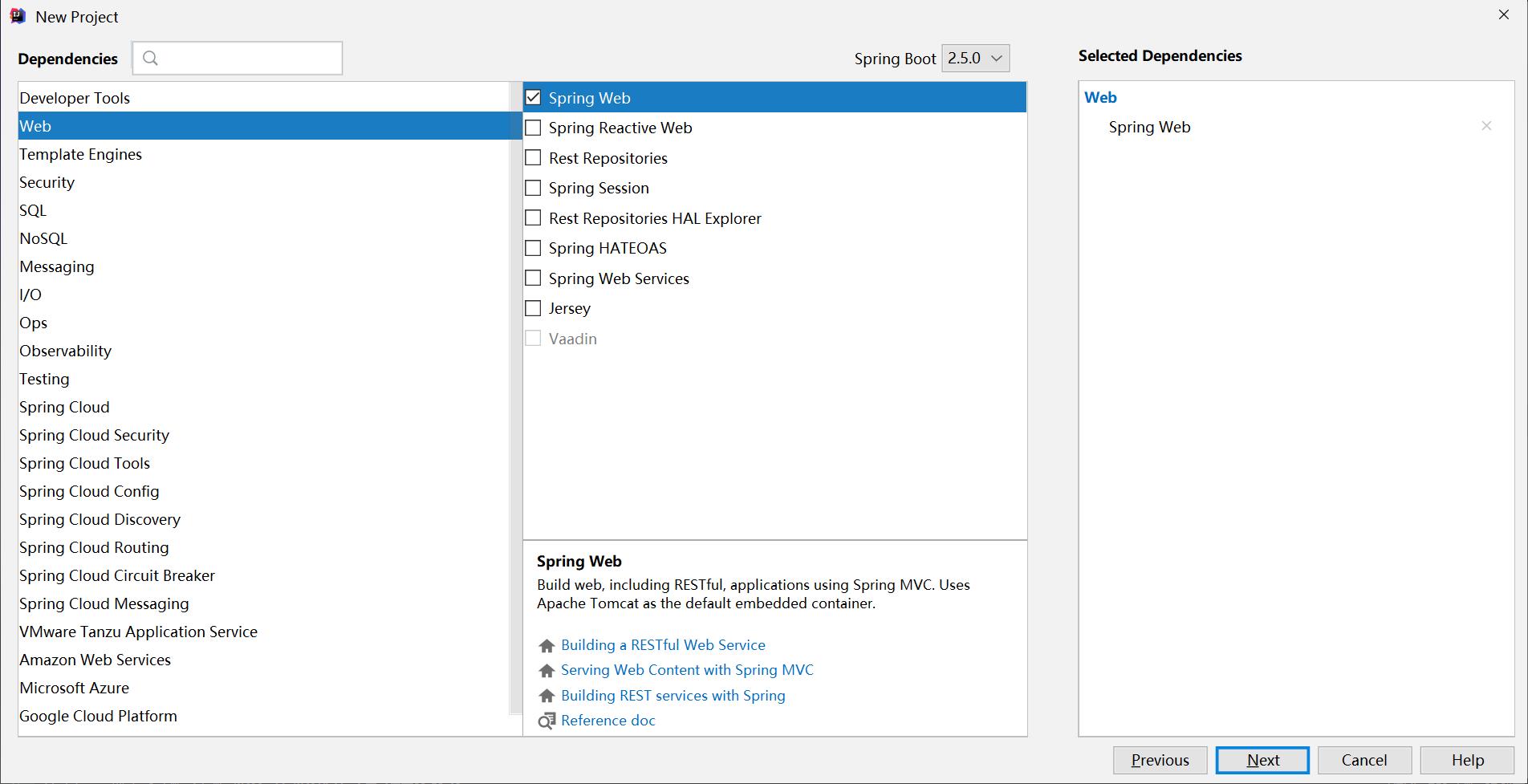Choose the Observability category

[x=264, y=351]
